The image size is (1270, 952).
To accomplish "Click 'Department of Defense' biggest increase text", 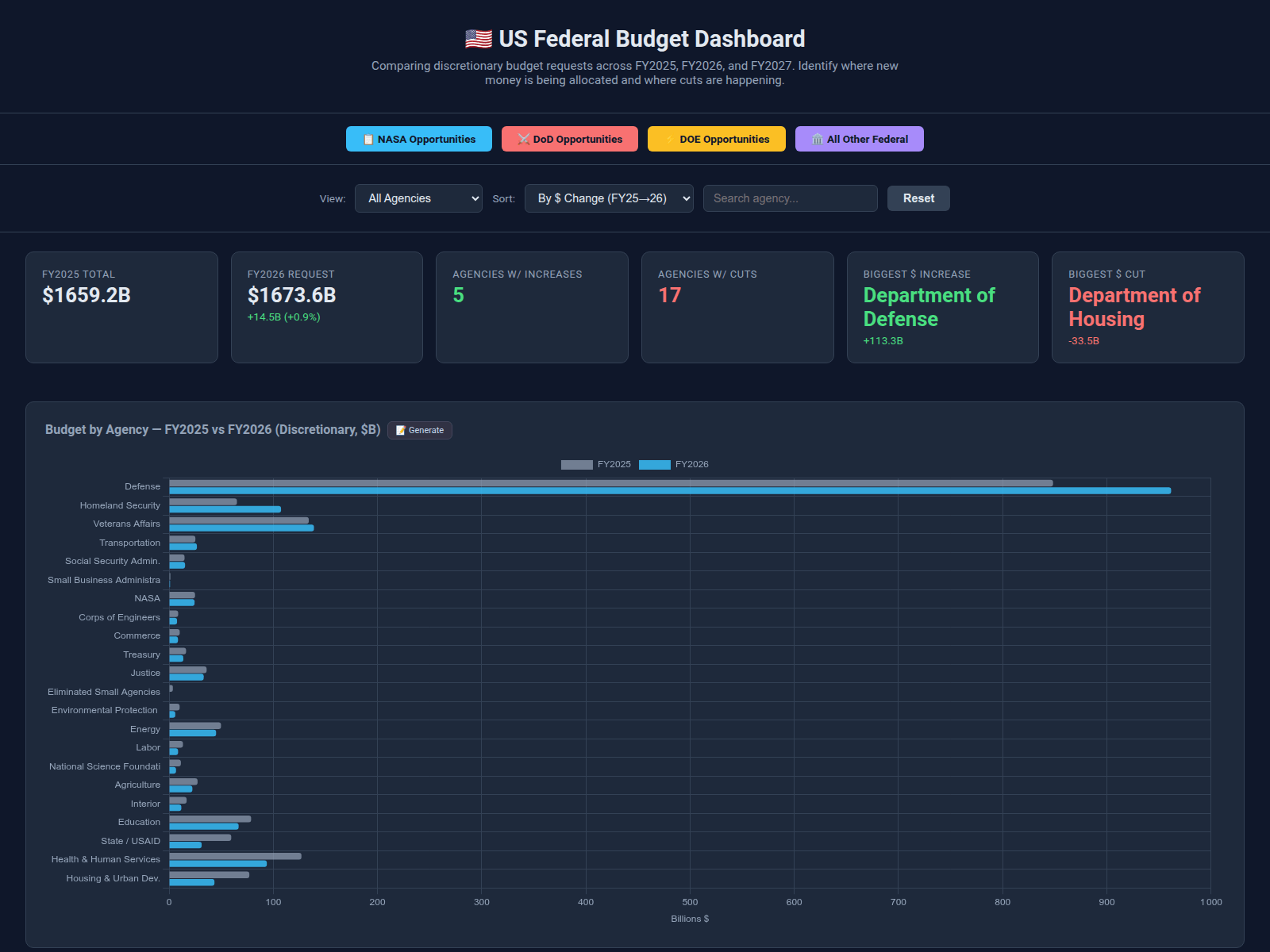I will click(929, 307).
